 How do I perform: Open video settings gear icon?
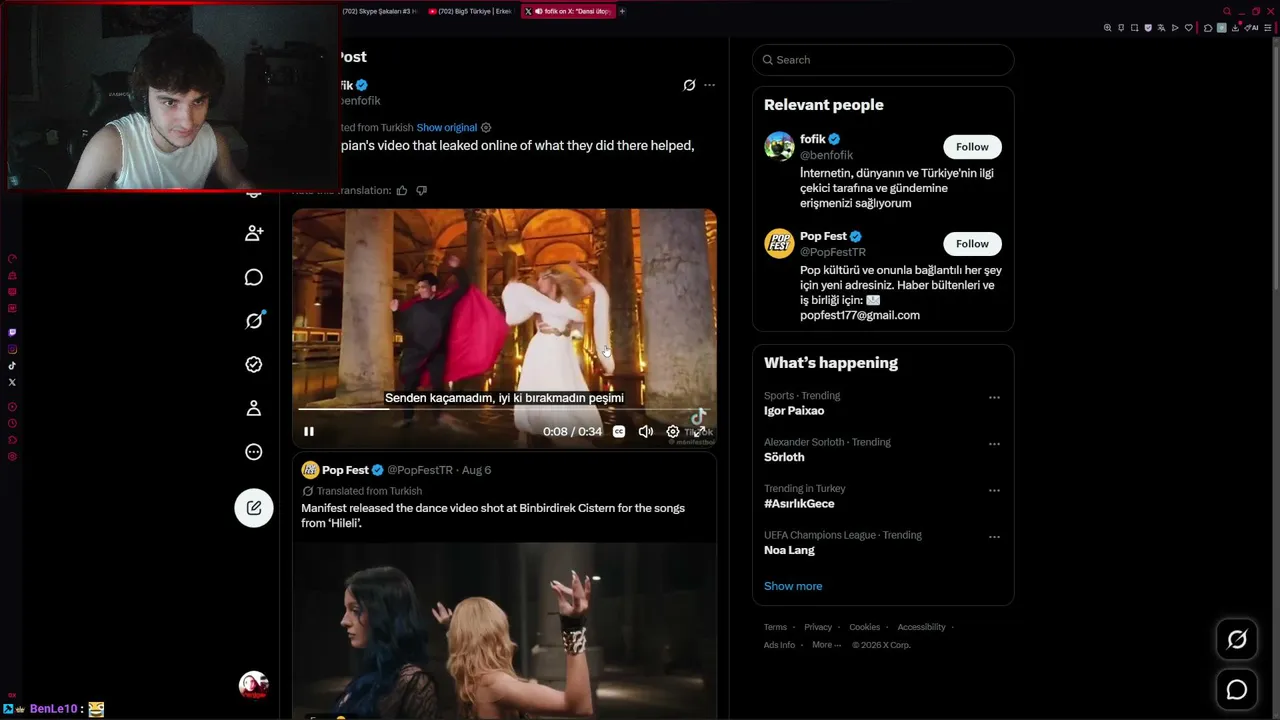(x=673, y=432)
